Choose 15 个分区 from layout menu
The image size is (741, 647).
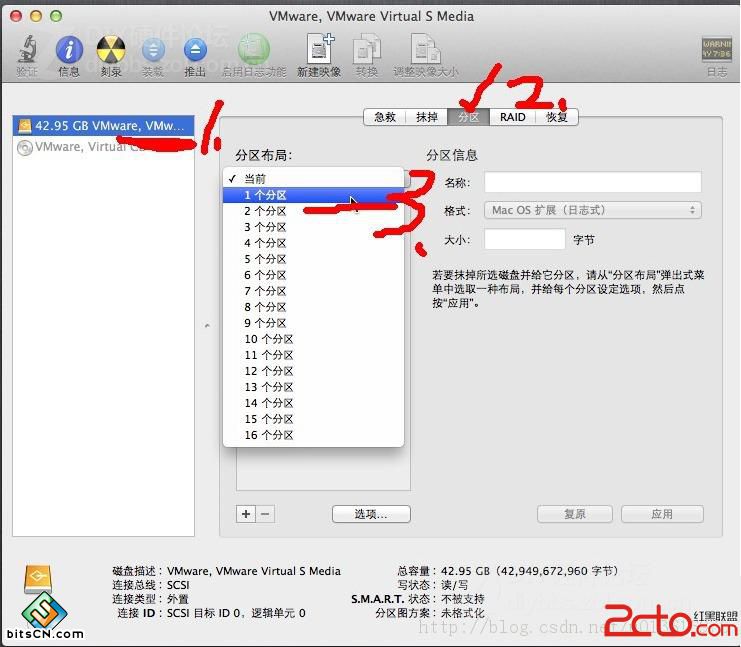[313, 419]
